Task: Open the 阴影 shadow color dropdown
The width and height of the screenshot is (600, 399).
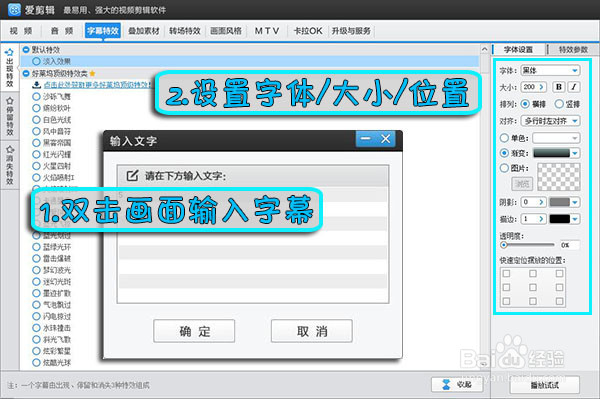Action: [x=575, y=202]
